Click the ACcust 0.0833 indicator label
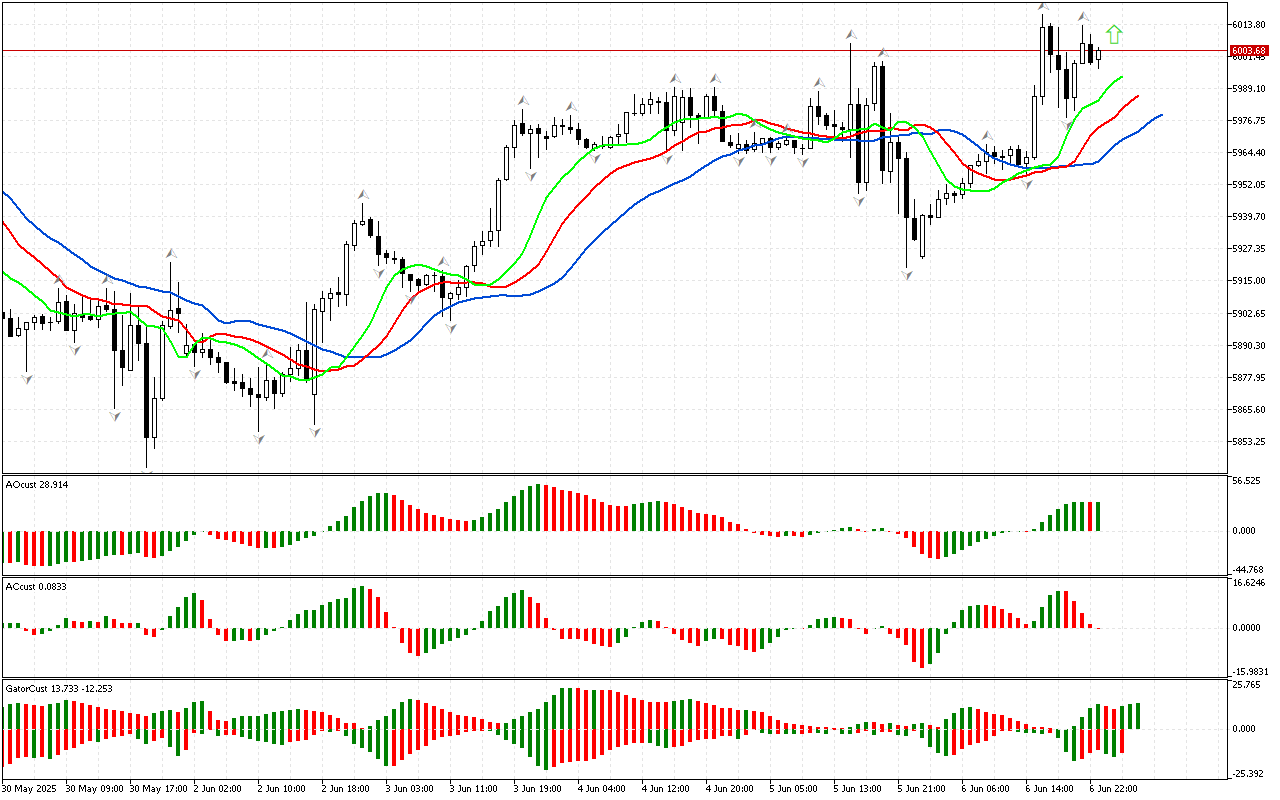1280x800 pixels. click(37, 586)
